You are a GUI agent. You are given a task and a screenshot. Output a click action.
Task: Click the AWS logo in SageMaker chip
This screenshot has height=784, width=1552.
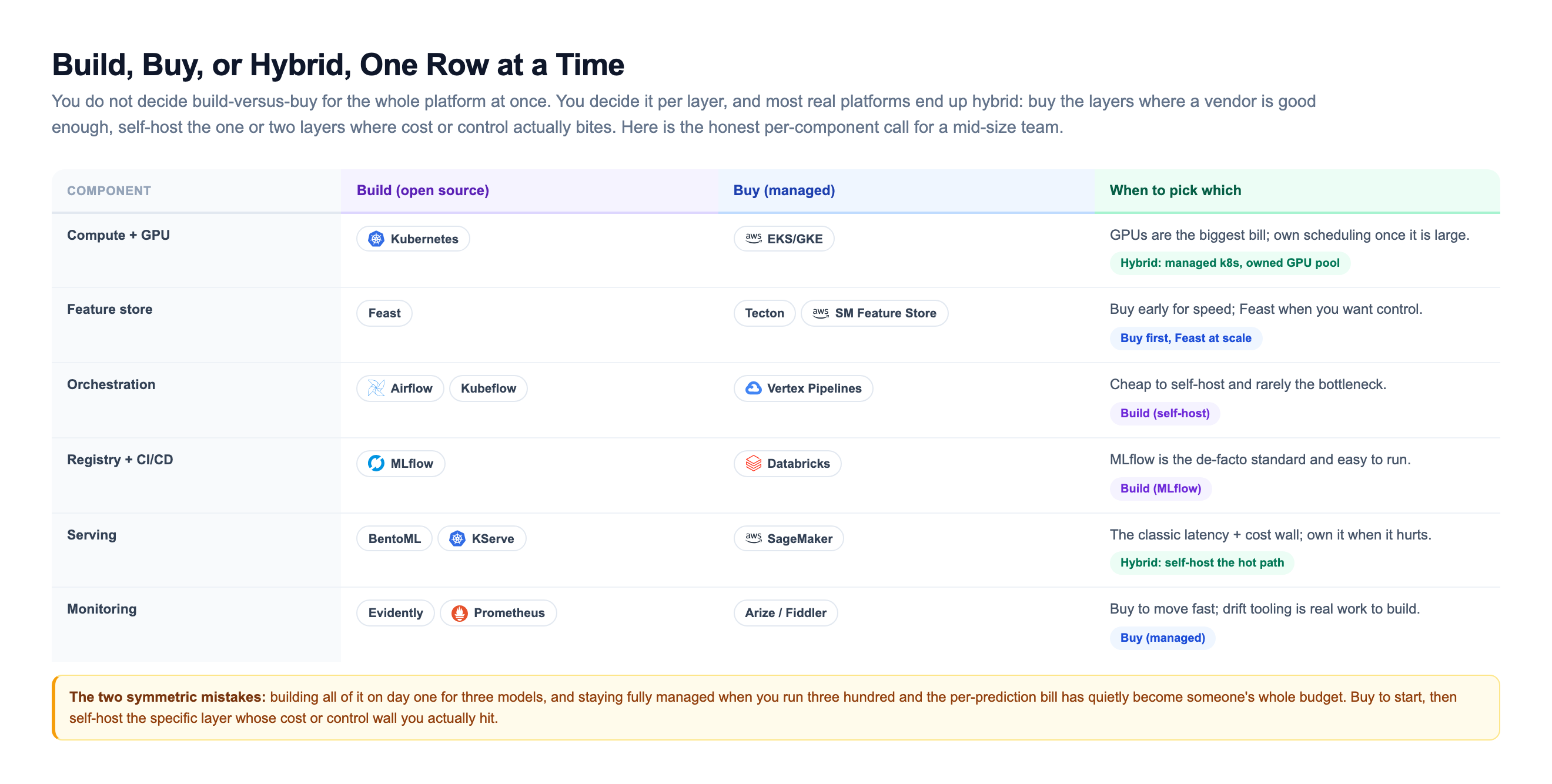[753, 538]
